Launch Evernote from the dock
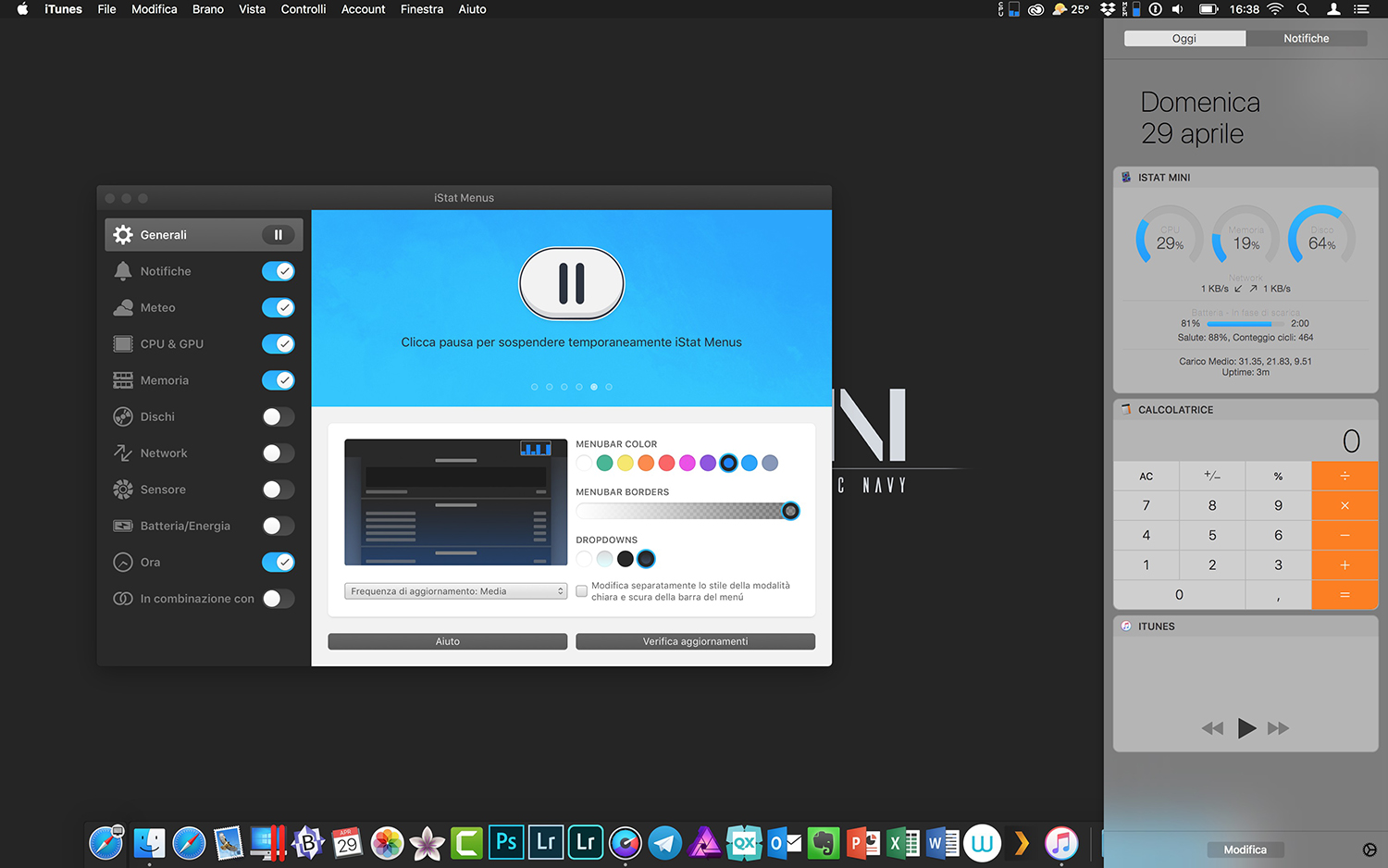 pos(823,843)
